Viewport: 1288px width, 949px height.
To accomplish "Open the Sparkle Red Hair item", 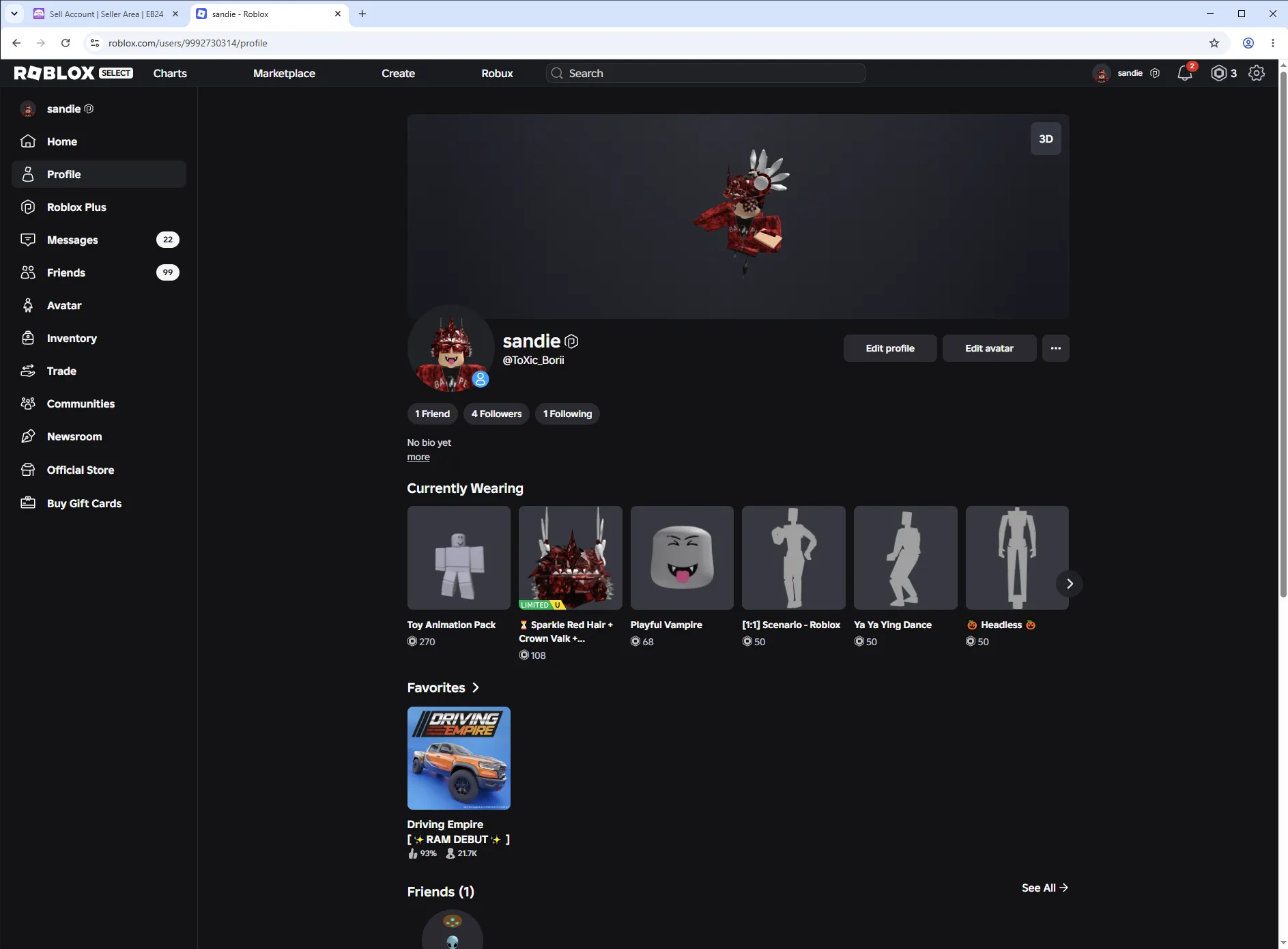I will 570,558.
